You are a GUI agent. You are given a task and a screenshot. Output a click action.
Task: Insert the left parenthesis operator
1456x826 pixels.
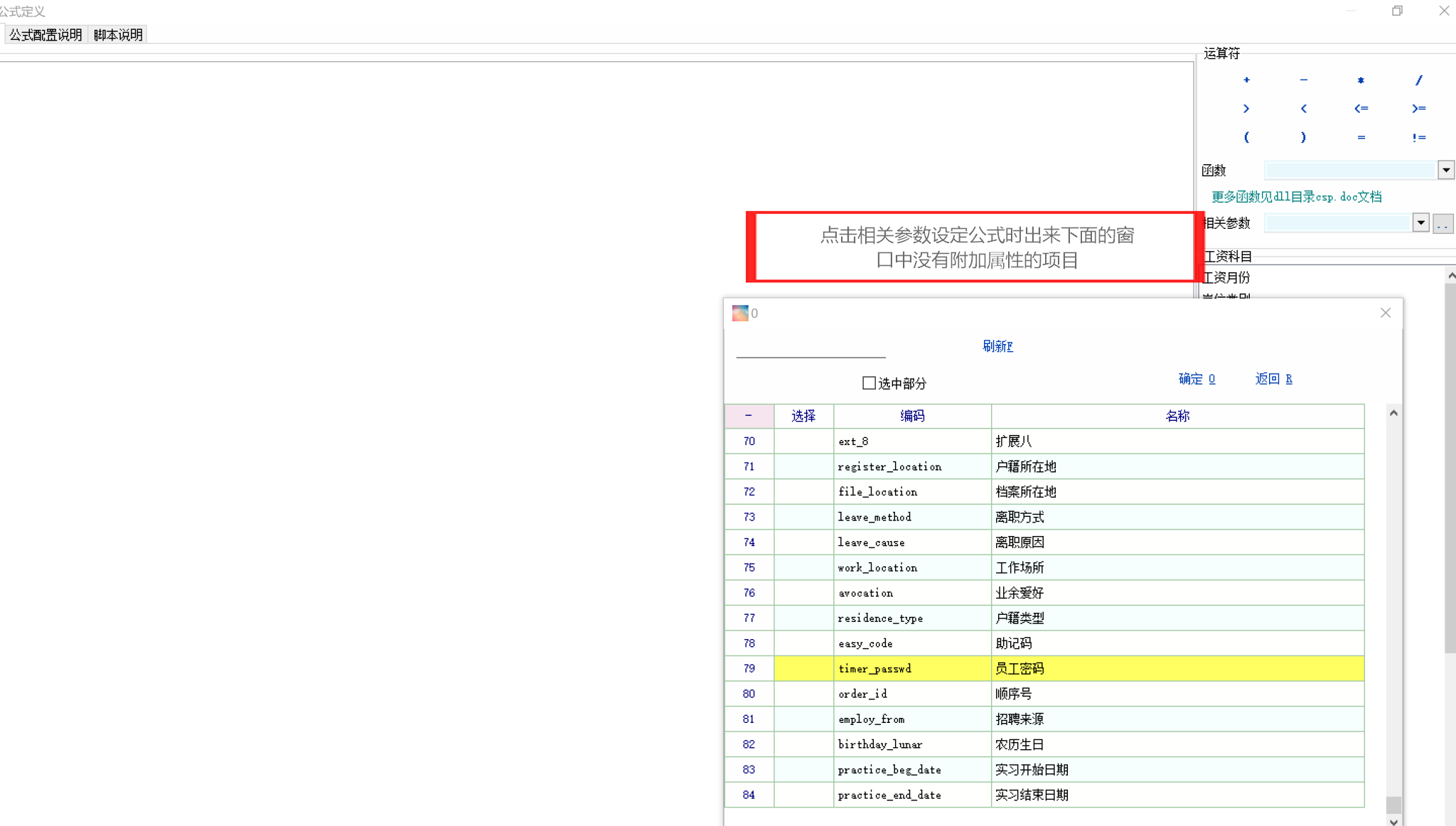pos(1246,137)
